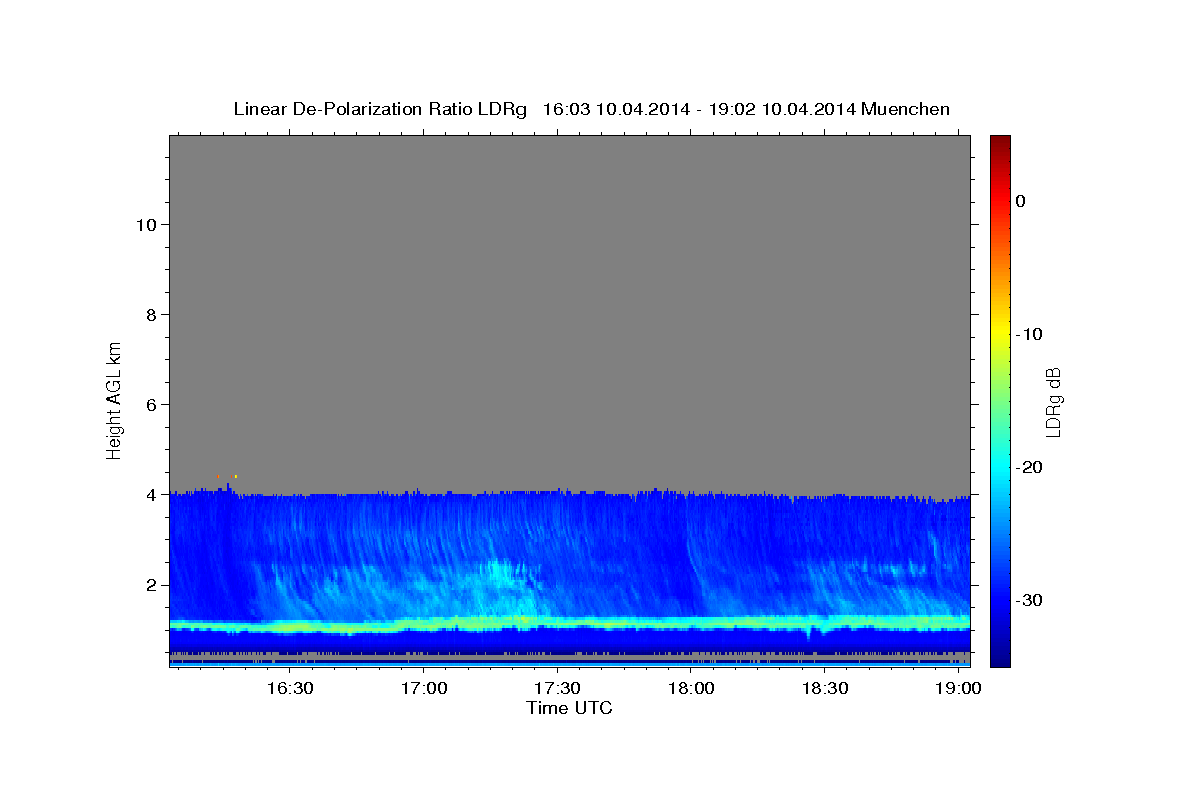
Task: Click the 17:30 time tick label
Action: coord(557,689)
